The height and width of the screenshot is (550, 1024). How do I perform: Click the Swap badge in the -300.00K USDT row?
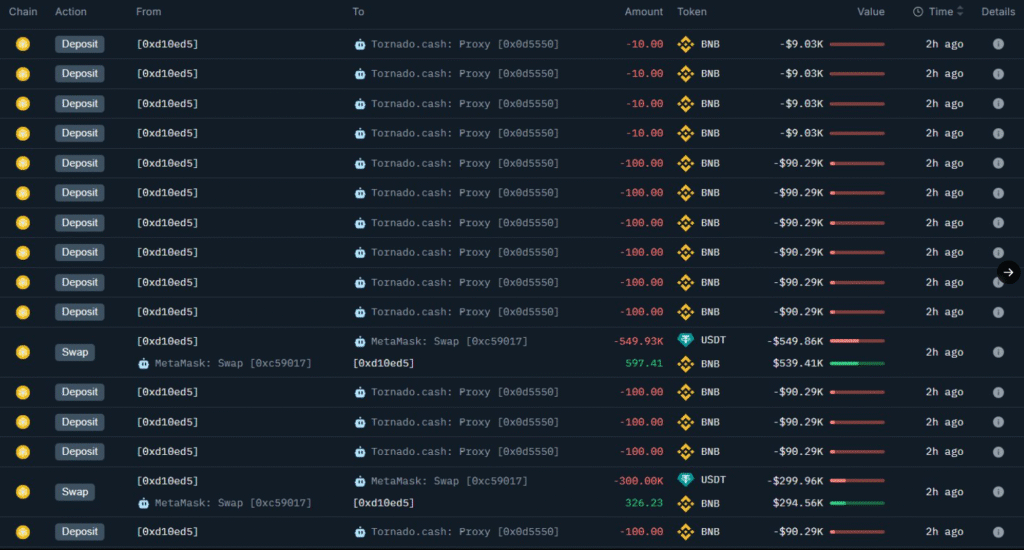(74, 492)
